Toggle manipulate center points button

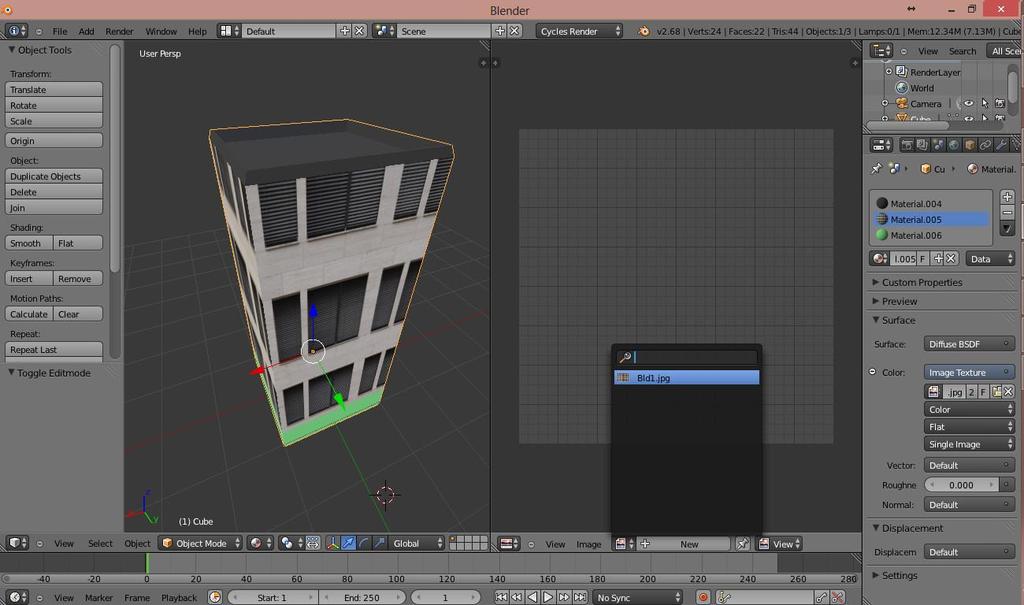(313, 543)
